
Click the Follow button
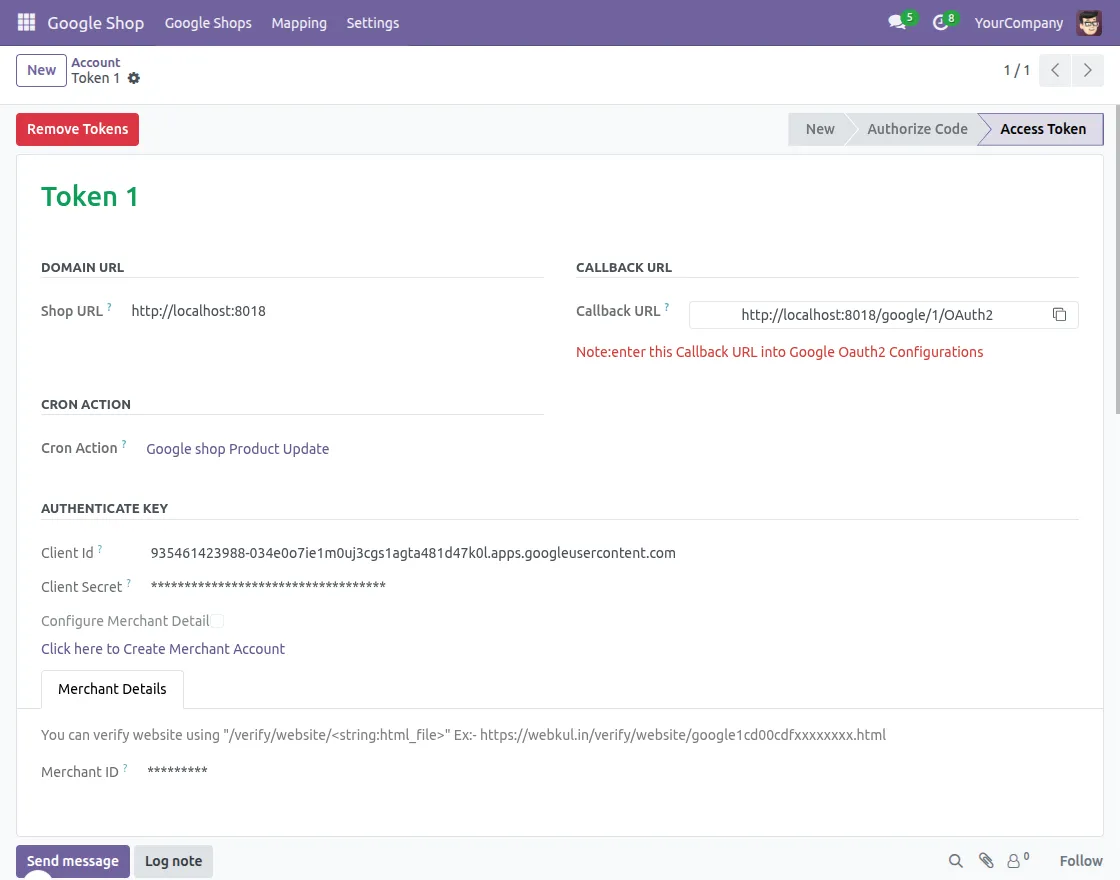[x=1081, y=861]
